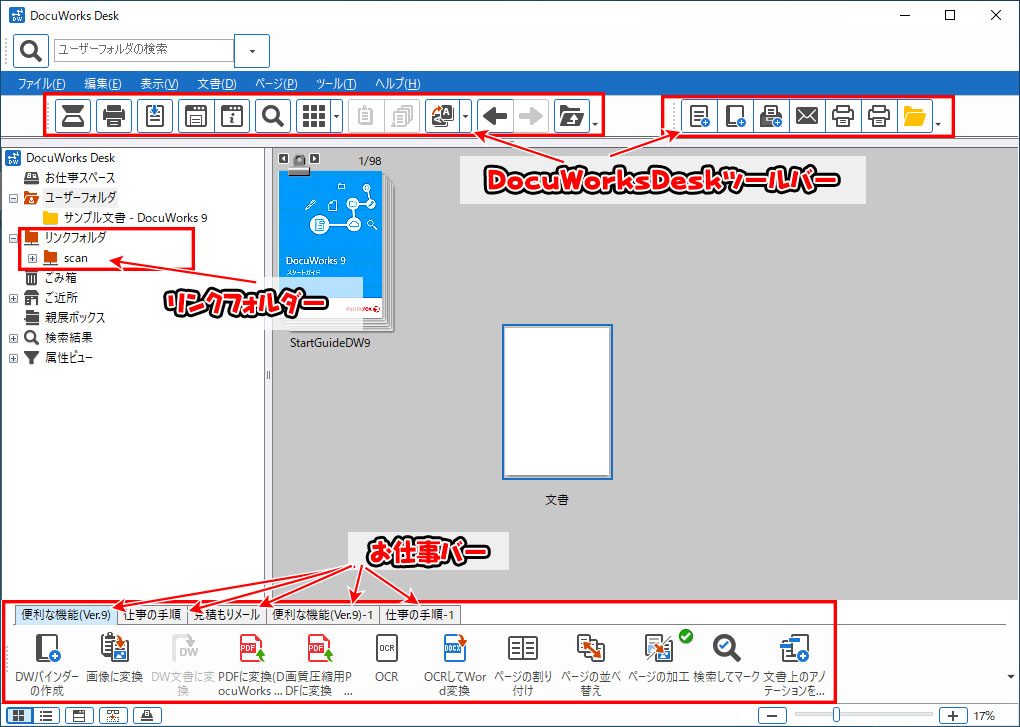This screenshot has width=1020, height=727.
Task: Switch to the 便利な機能(Ver.9)-1 tab
Action: pos(323,615)
